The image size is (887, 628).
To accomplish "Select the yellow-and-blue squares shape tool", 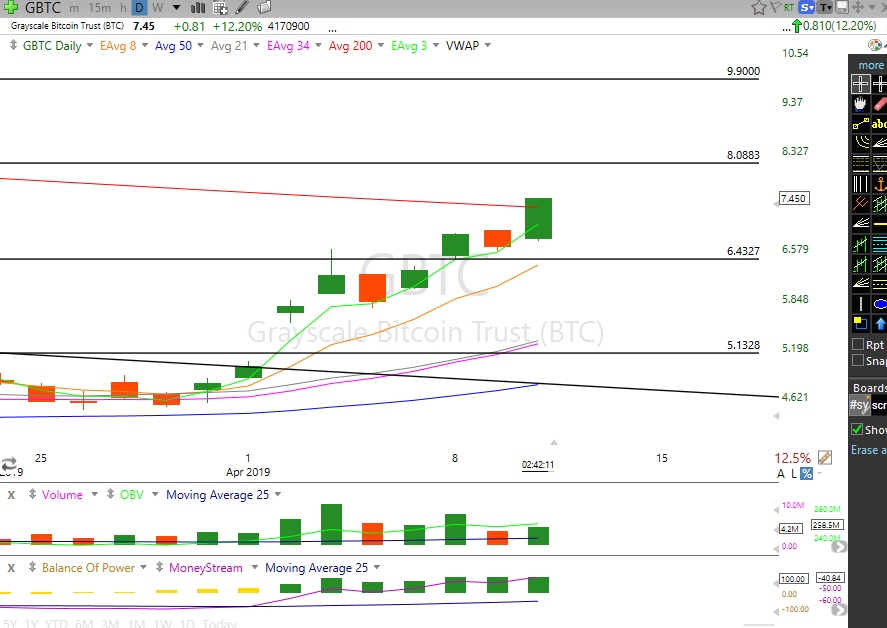I will click(860, 324).
